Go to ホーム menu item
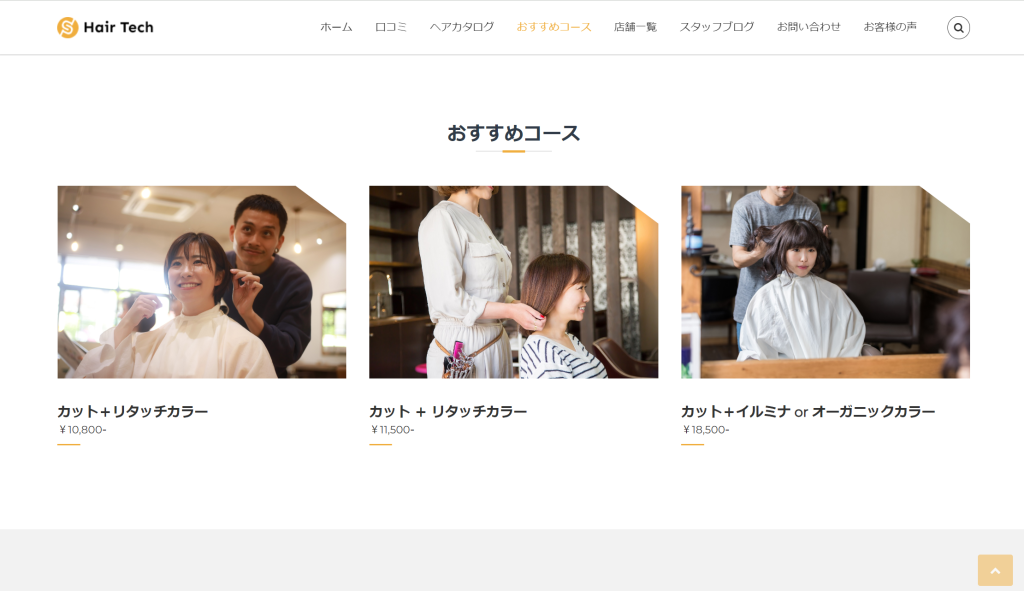 336,27
